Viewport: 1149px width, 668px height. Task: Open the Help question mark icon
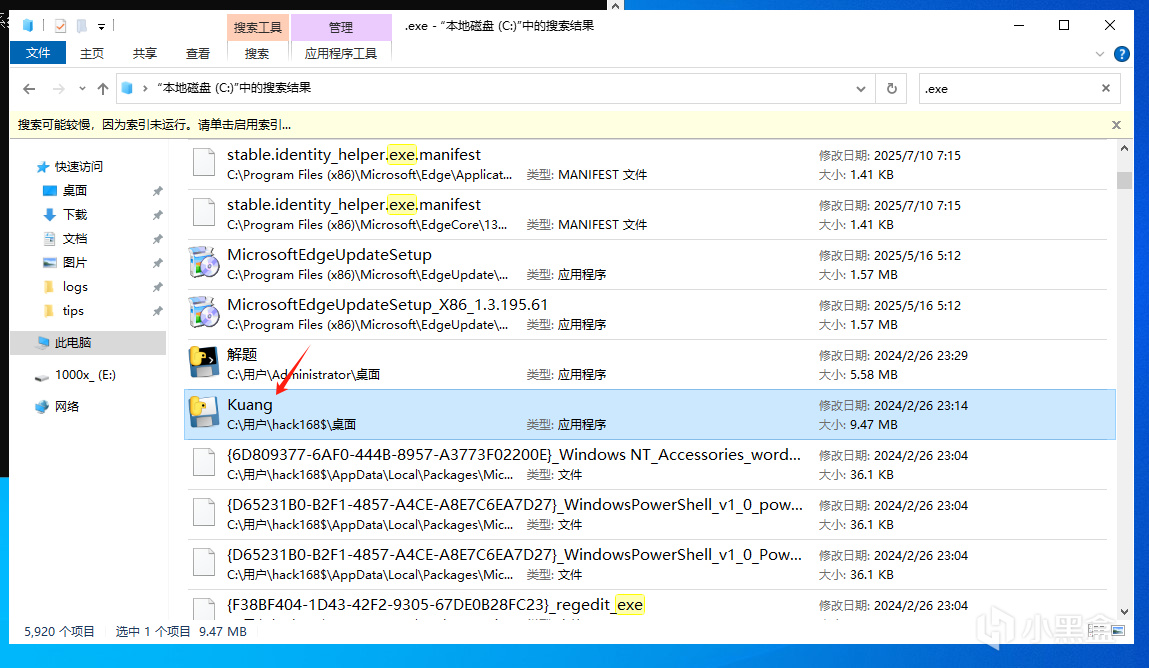pos(1121,53)
